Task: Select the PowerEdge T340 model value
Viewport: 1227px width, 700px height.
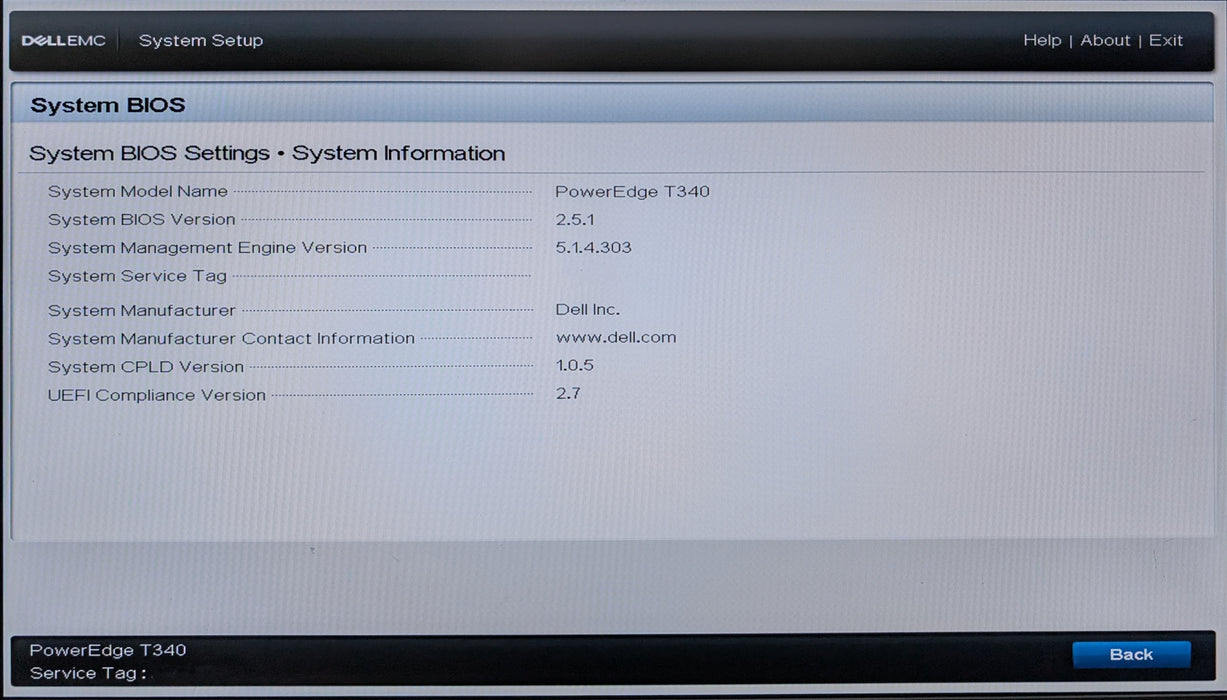Action: (x=633, y=192)
